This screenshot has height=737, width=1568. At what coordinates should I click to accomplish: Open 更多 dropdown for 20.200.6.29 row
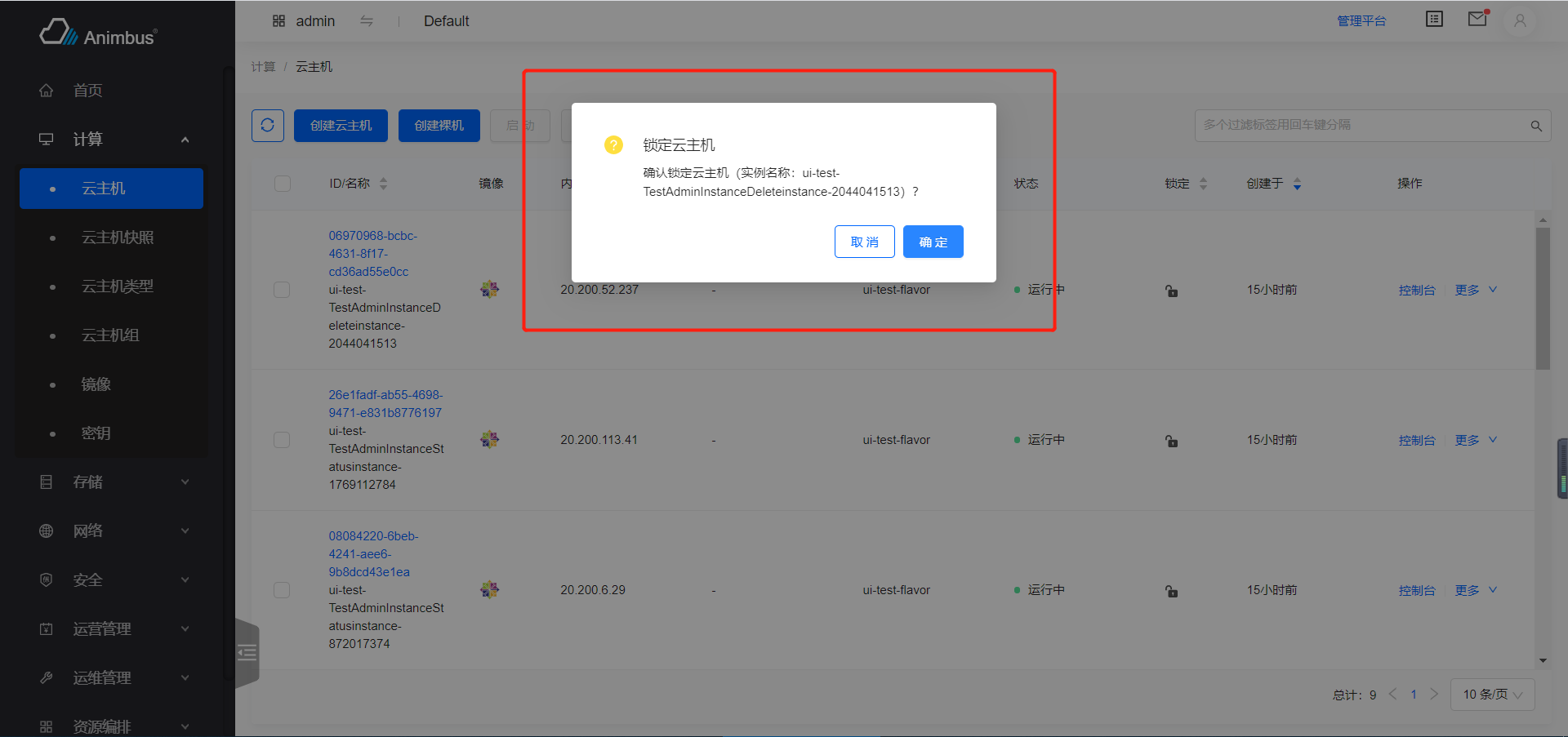tap(1475, 590)
